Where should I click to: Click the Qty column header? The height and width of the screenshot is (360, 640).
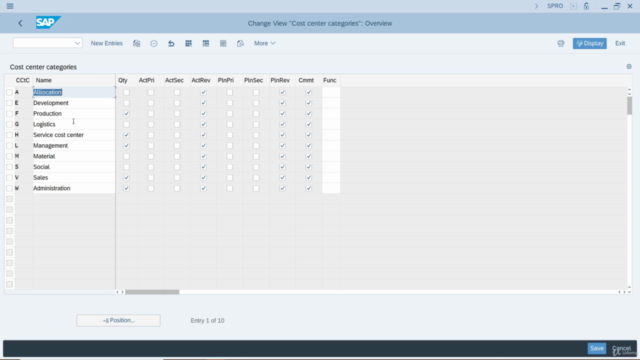[126, 80]
